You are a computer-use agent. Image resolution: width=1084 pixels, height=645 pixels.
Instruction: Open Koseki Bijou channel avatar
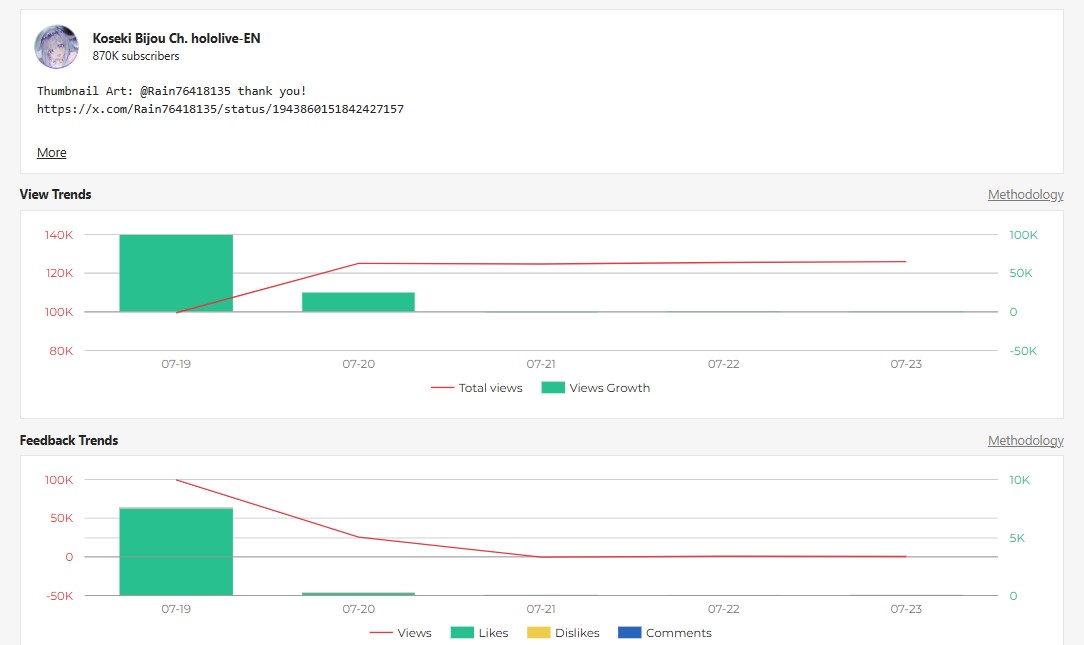tap(57, 47)
